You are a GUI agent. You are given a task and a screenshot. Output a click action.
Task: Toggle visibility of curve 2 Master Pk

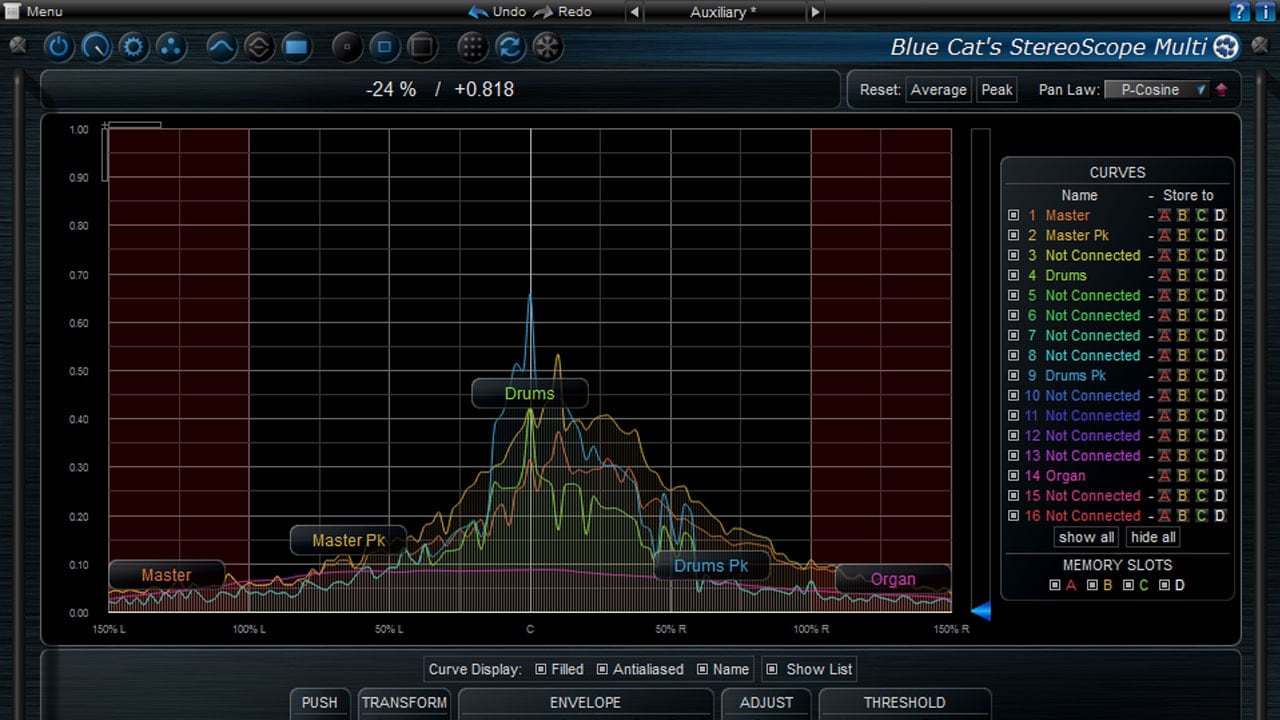(1013, 235)
